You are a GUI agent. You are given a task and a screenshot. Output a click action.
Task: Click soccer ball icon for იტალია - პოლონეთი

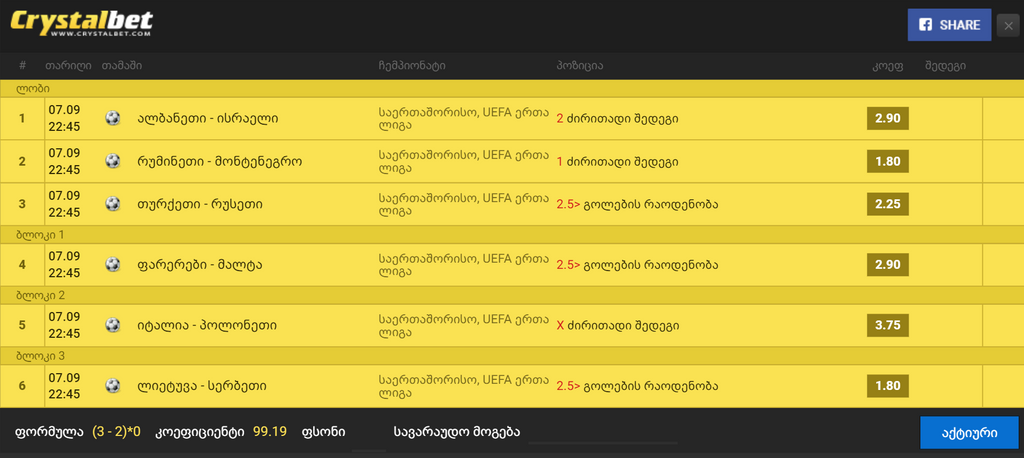(x=113, y=325)
